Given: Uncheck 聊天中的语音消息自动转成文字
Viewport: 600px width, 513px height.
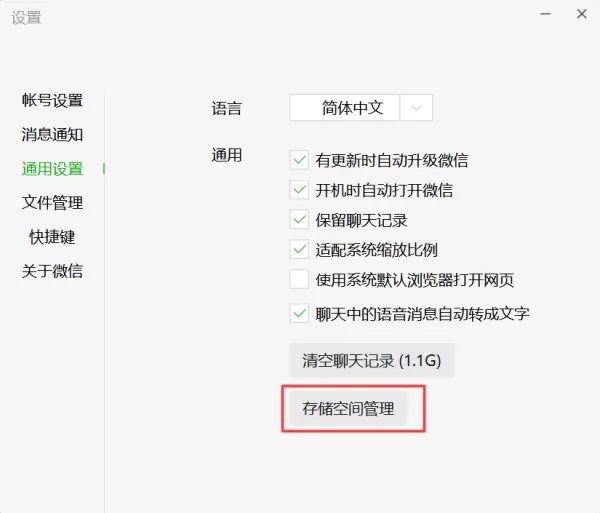Looking at the screenshot, I should [299, 314].
